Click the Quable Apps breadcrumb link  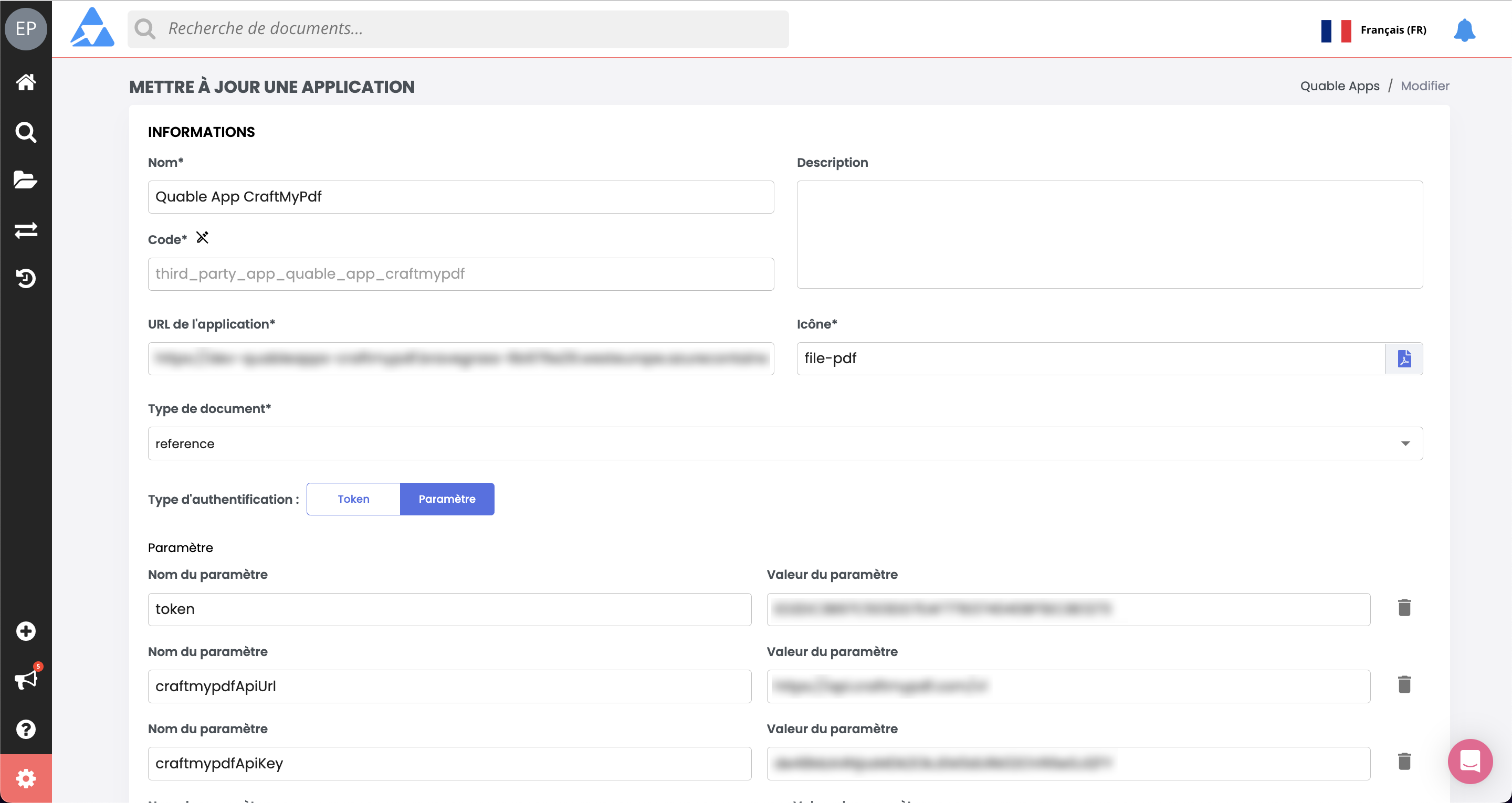tap(1340, 86)
